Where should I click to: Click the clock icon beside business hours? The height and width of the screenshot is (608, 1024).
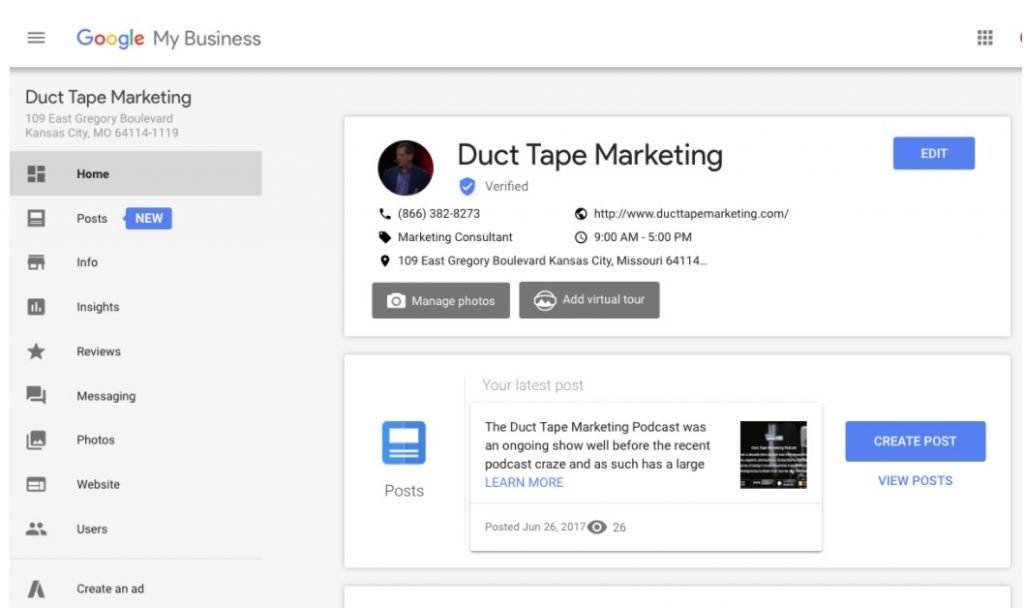581,237
